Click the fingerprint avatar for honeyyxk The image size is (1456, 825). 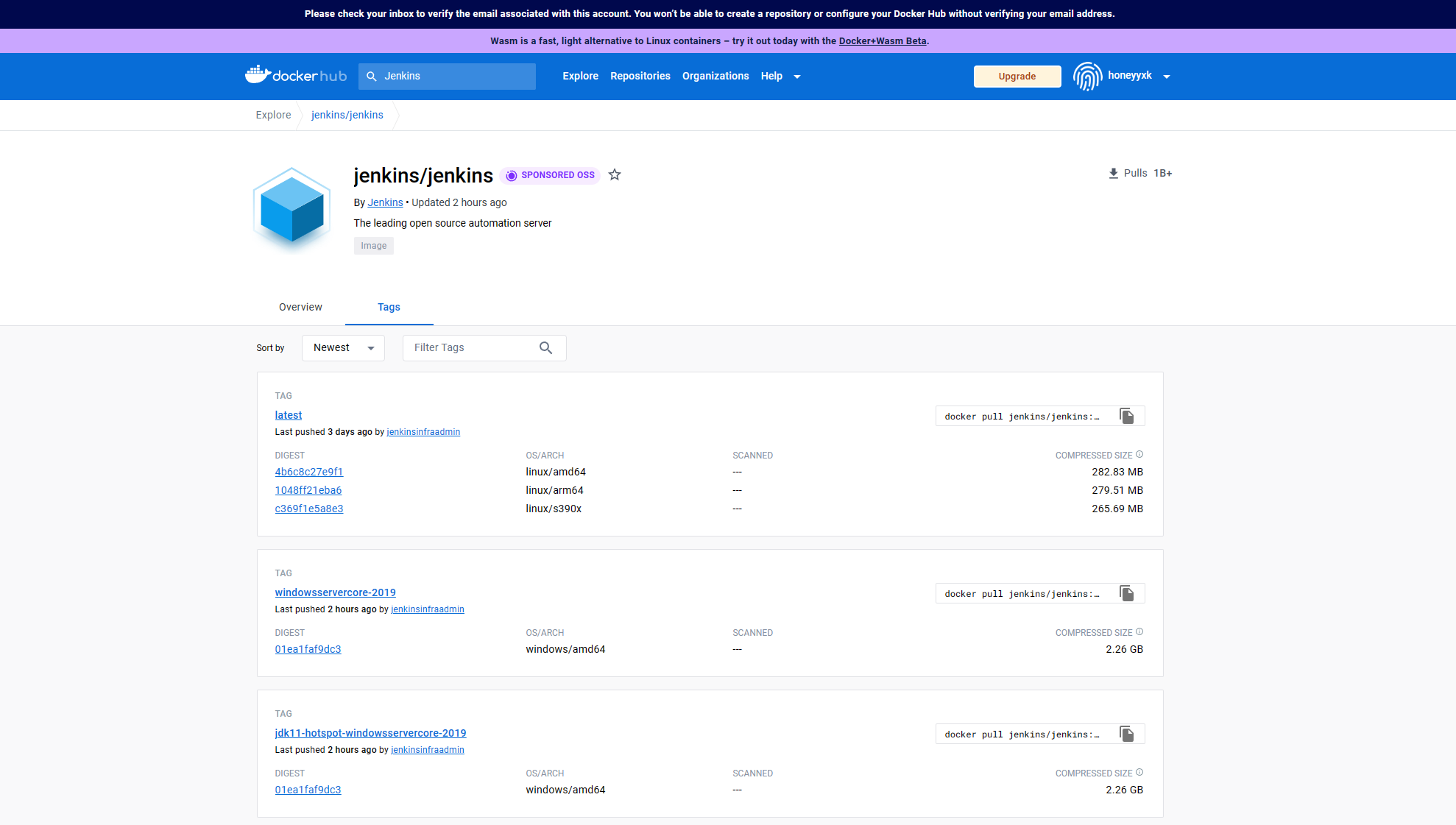tap(1087, 76)
